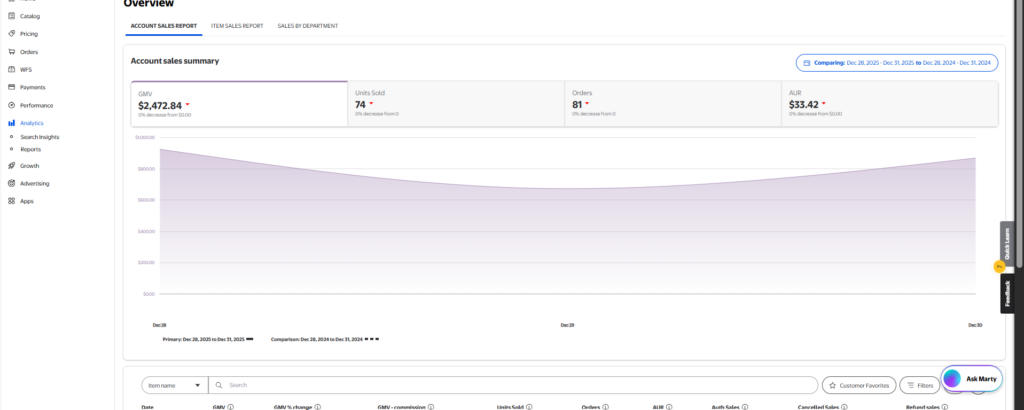Click info icon next to Auth Sales

745,407
